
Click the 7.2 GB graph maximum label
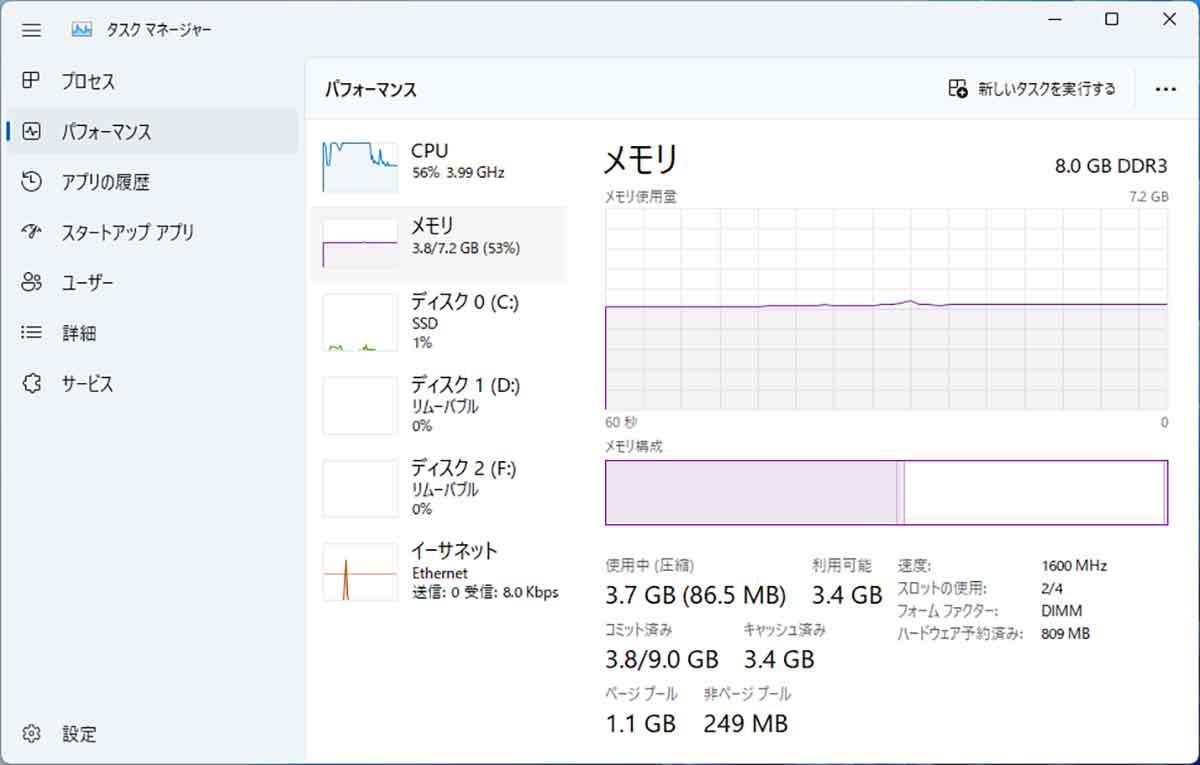click(1149, 197)
